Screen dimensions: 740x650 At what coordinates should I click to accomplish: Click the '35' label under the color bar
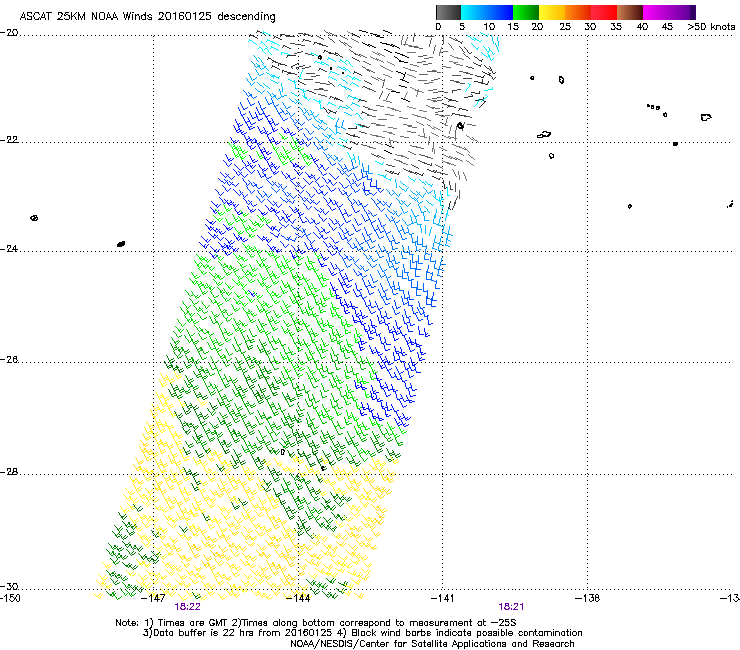point(616,27)
